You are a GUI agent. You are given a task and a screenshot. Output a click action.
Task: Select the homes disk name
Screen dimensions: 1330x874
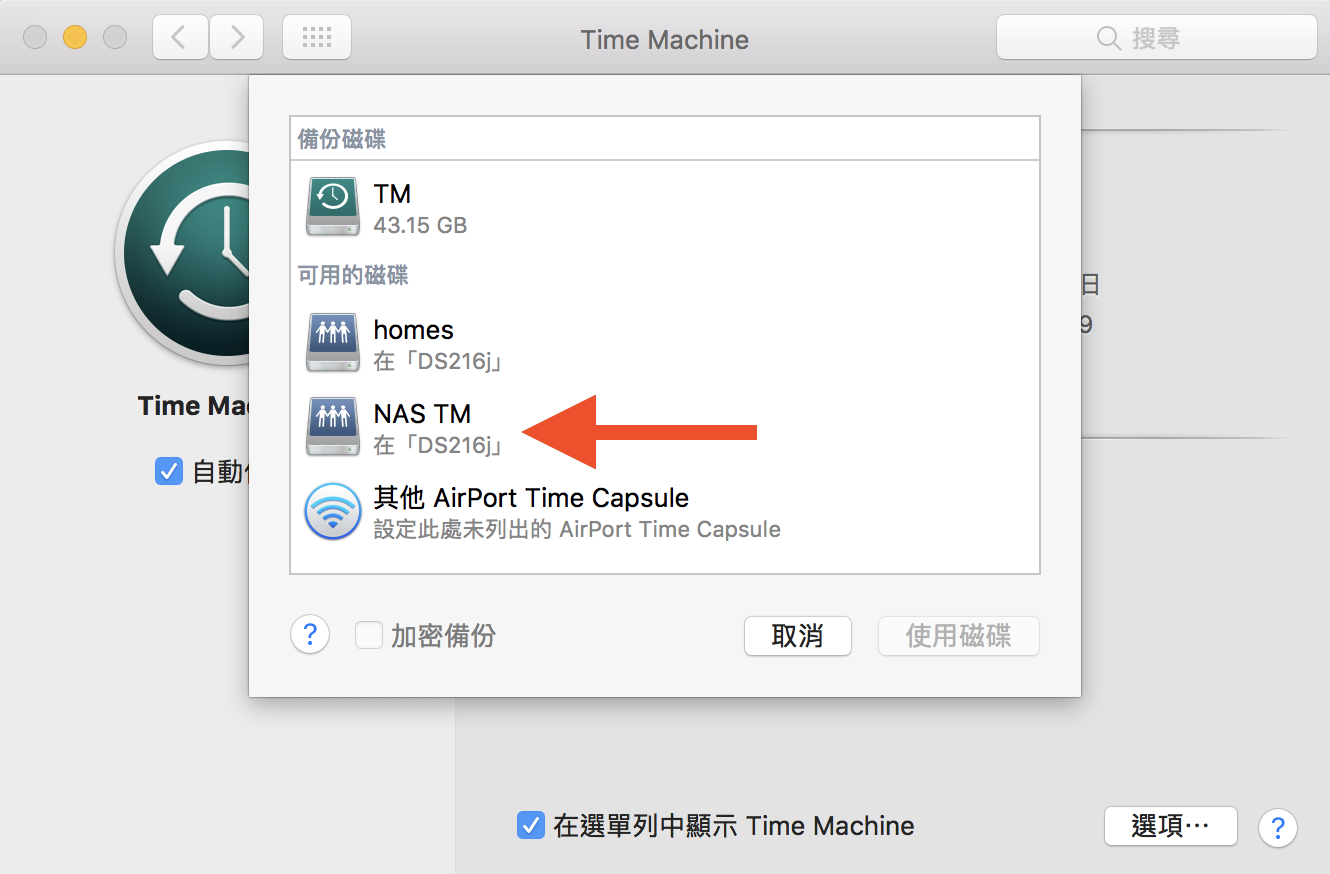pyautogui.click(x=413, y=330)
